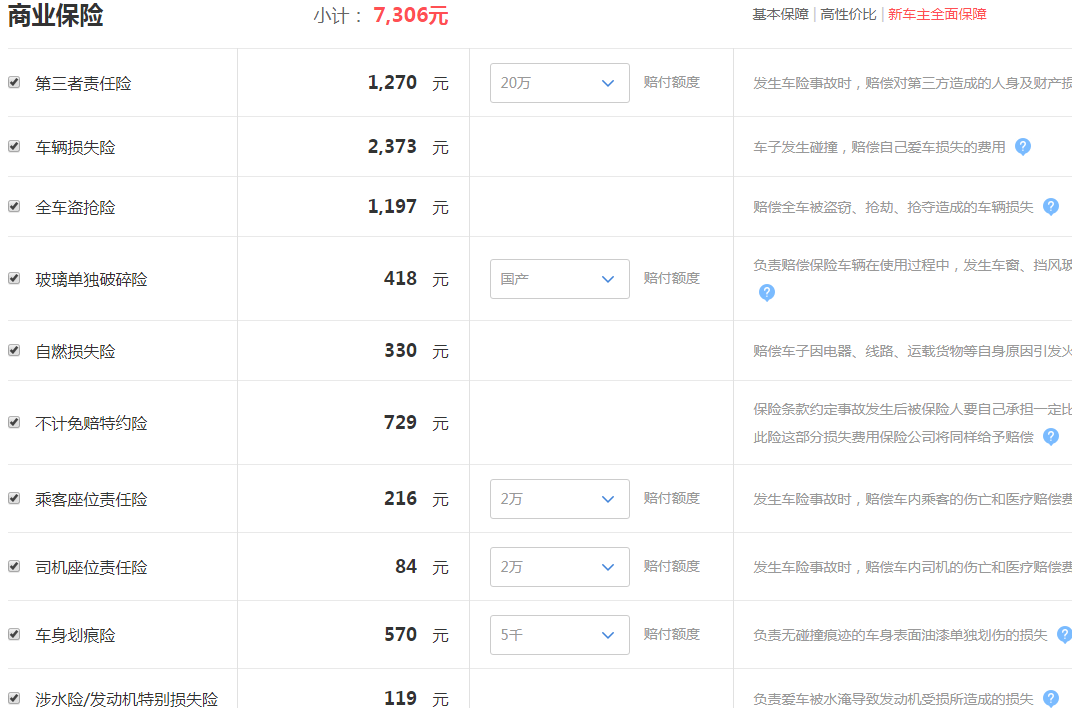
Task: Click the 车身划痕险 label
Action: [x=75, y=636]
